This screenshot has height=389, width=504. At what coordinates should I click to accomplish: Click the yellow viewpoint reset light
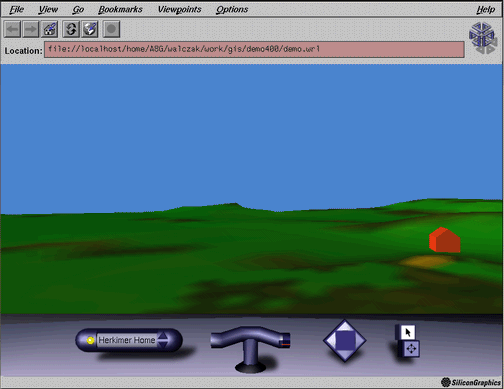click(x=90, y=340)
